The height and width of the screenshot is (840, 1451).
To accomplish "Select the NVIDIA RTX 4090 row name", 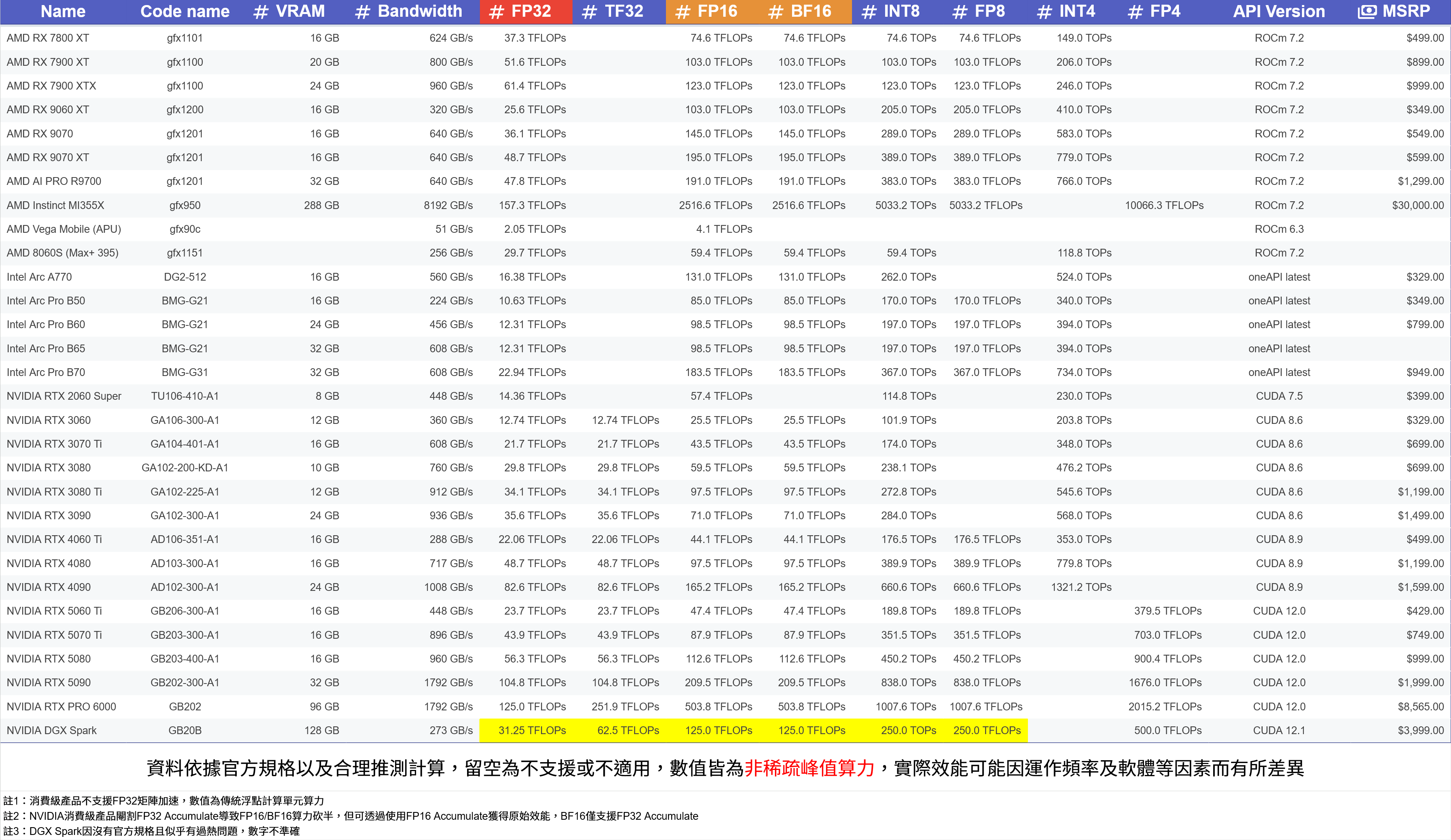I will click(x=48, y=587).
